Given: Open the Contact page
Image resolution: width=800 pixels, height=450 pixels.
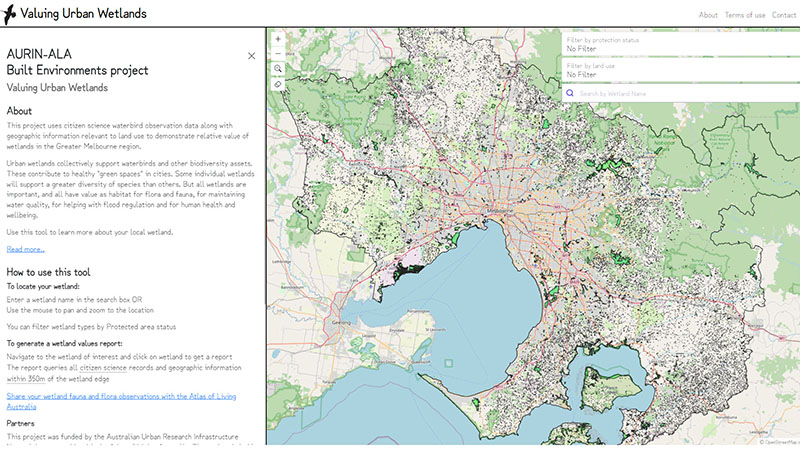Looking at the screenshot, I should 784,15.
